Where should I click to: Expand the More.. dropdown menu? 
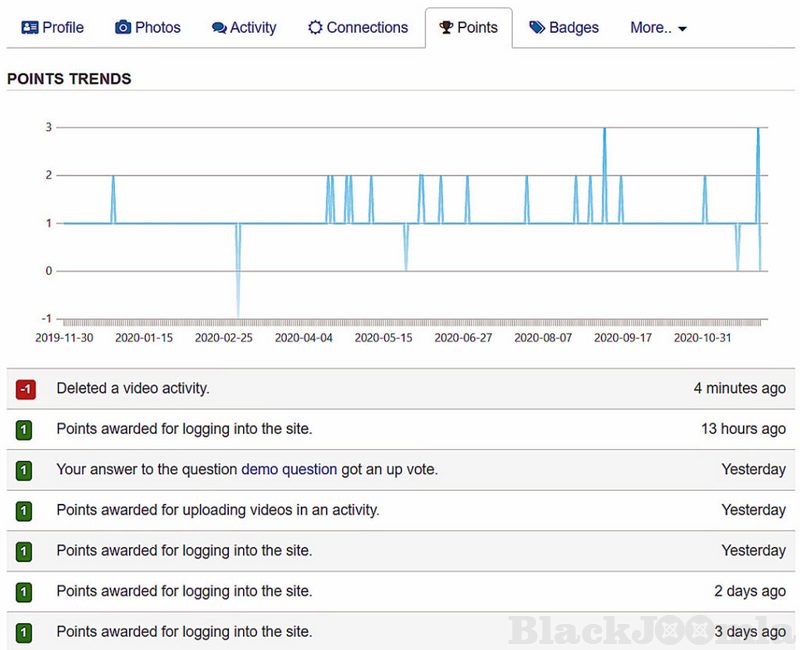coord(658,28)
